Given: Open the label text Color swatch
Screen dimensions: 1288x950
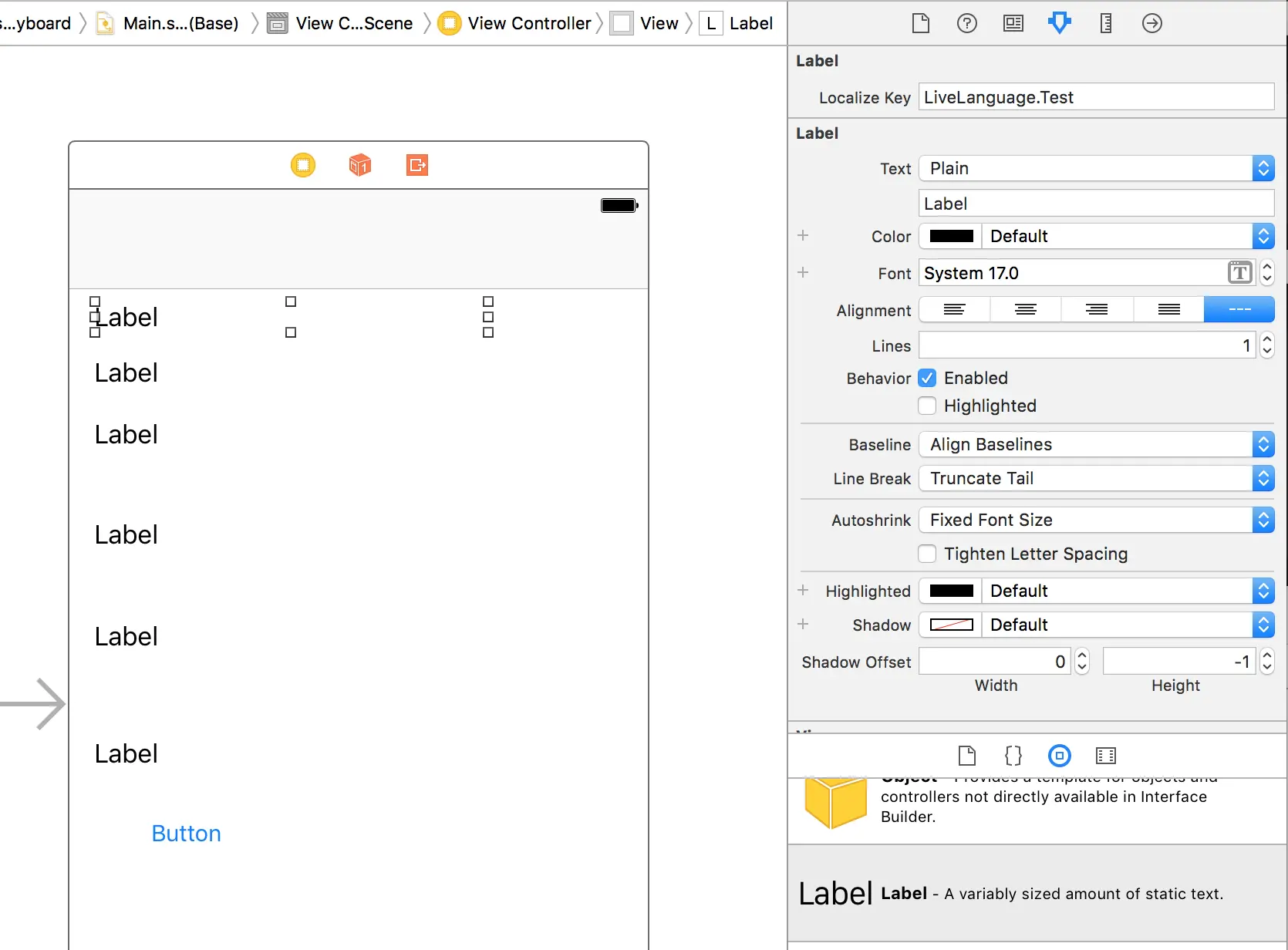Looking at the screenshot, I should (949, 236).
